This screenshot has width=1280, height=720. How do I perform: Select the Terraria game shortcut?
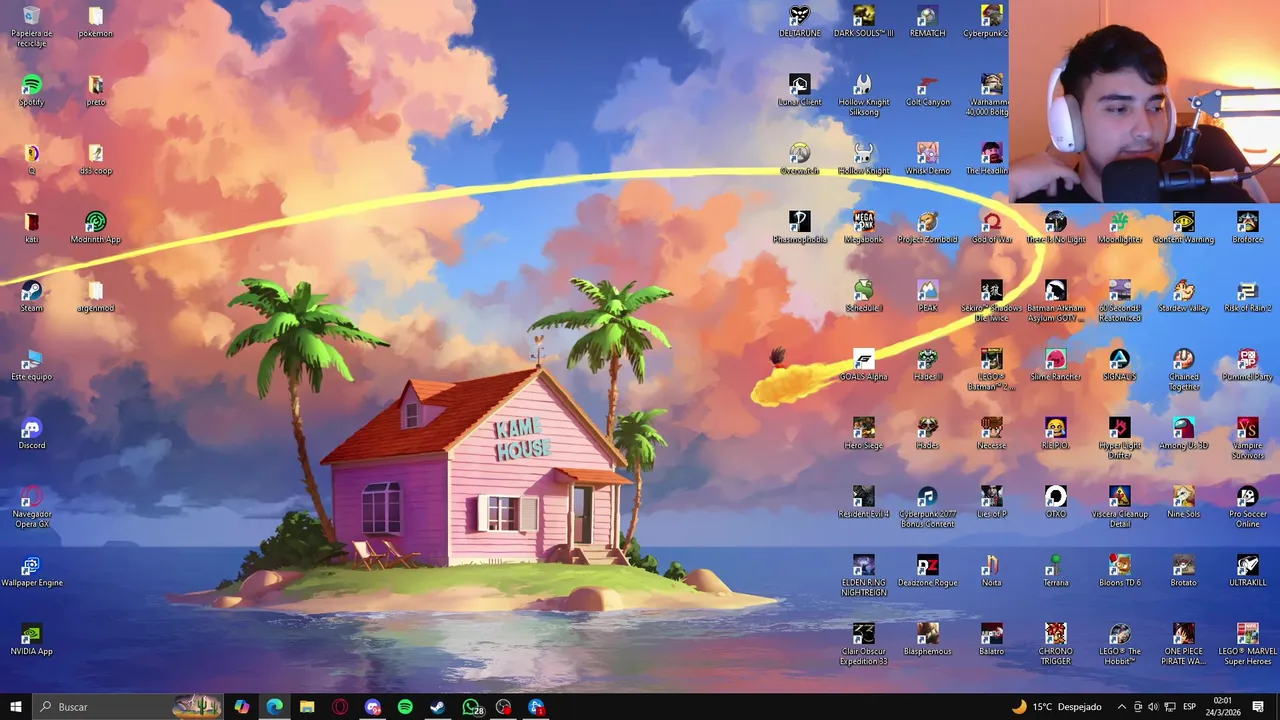coord(1055,571)
